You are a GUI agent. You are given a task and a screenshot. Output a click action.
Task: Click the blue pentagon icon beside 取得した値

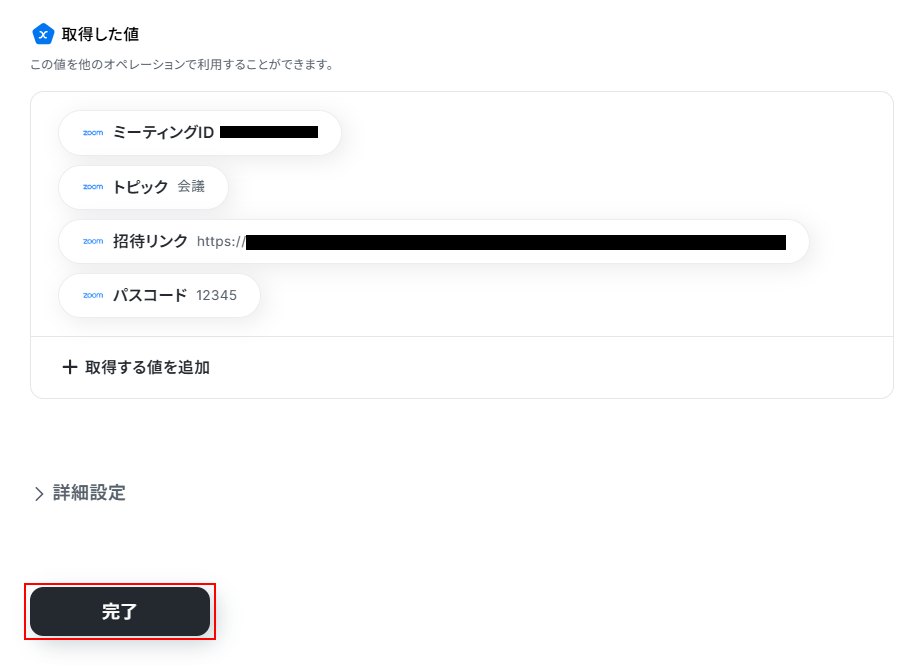point(43,34)
